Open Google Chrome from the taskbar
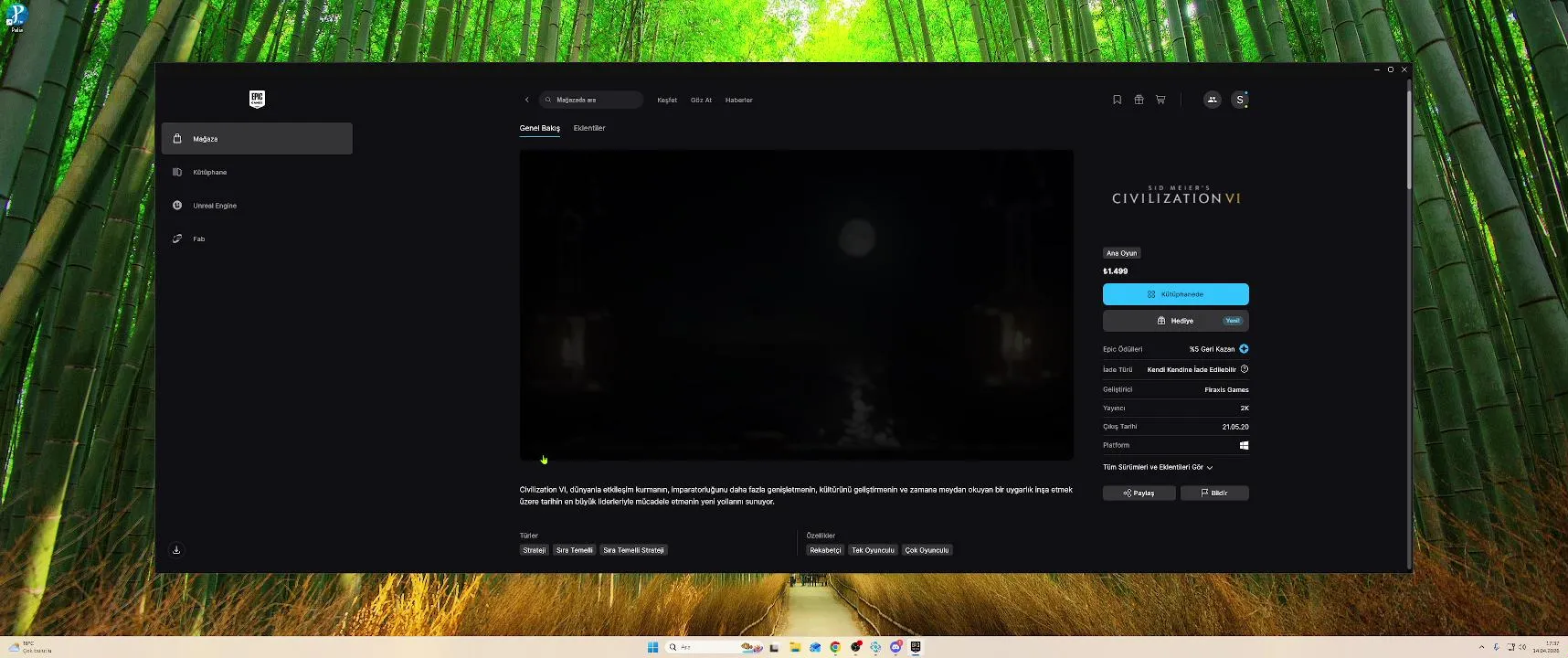 [x=835, y=647]
